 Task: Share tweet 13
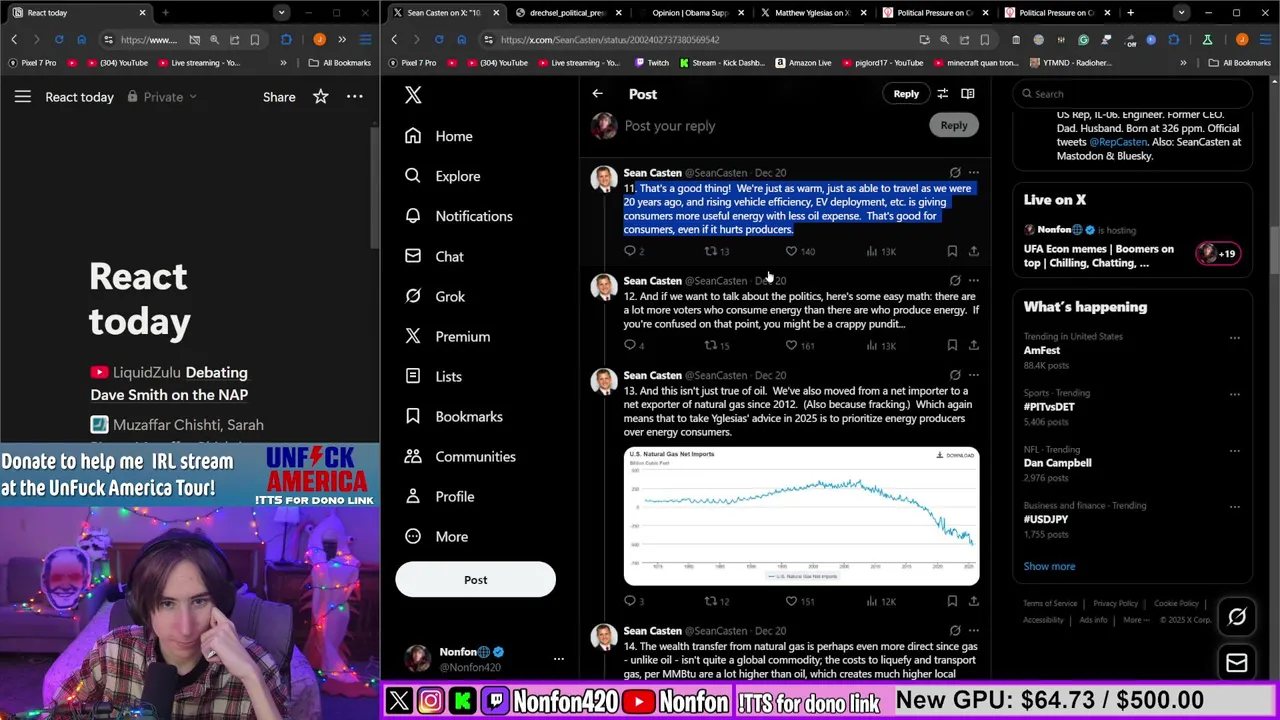coord(973,601)
